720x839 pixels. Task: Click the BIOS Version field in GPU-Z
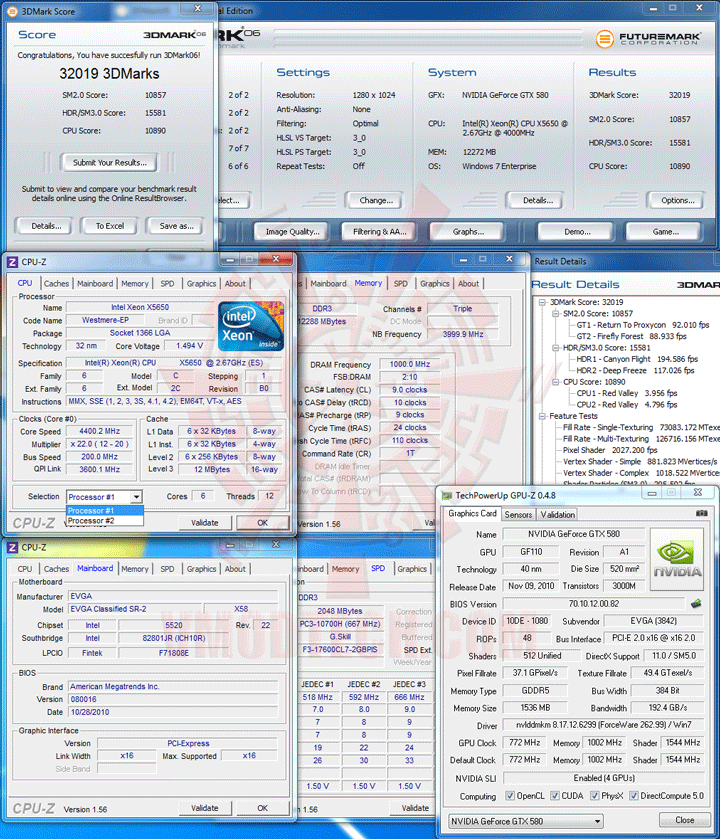pos(594,604)
